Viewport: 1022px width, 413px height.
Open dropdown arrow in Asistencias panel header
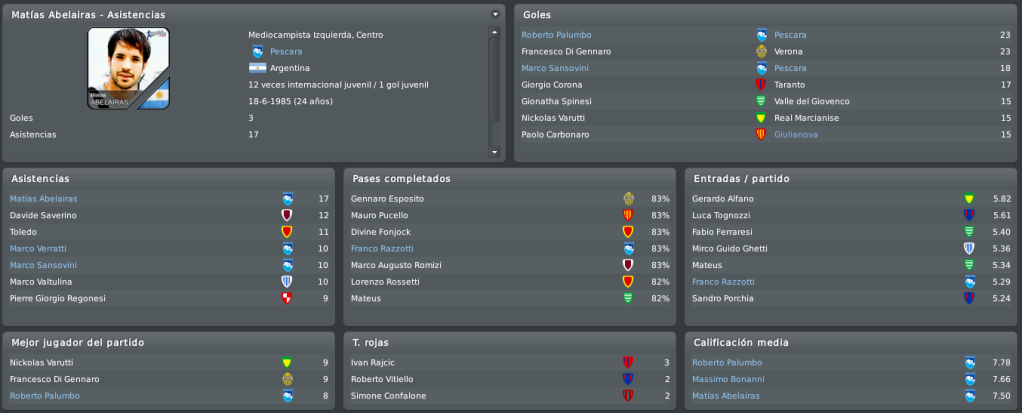point(495,14)
